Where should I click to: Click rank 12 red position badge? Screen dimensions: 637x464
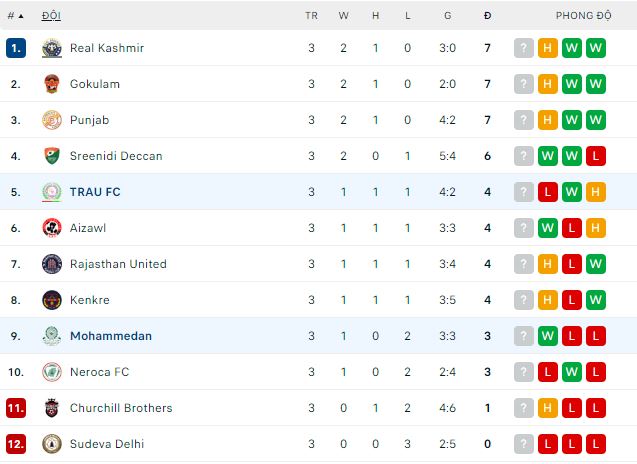point(15,444)
